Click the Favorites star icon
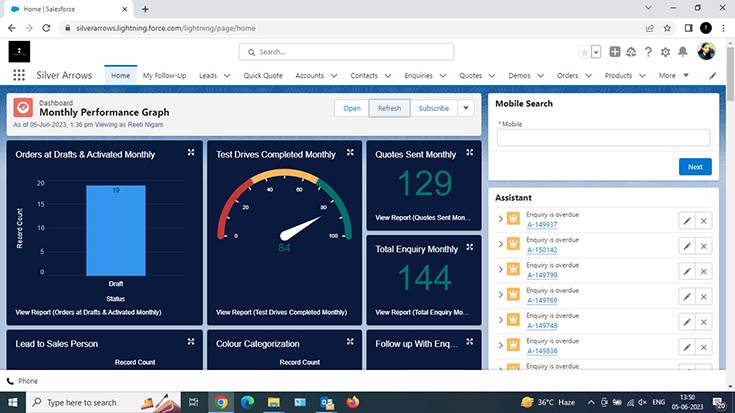Screen dimensions: 735x413 tap(585, 52)
